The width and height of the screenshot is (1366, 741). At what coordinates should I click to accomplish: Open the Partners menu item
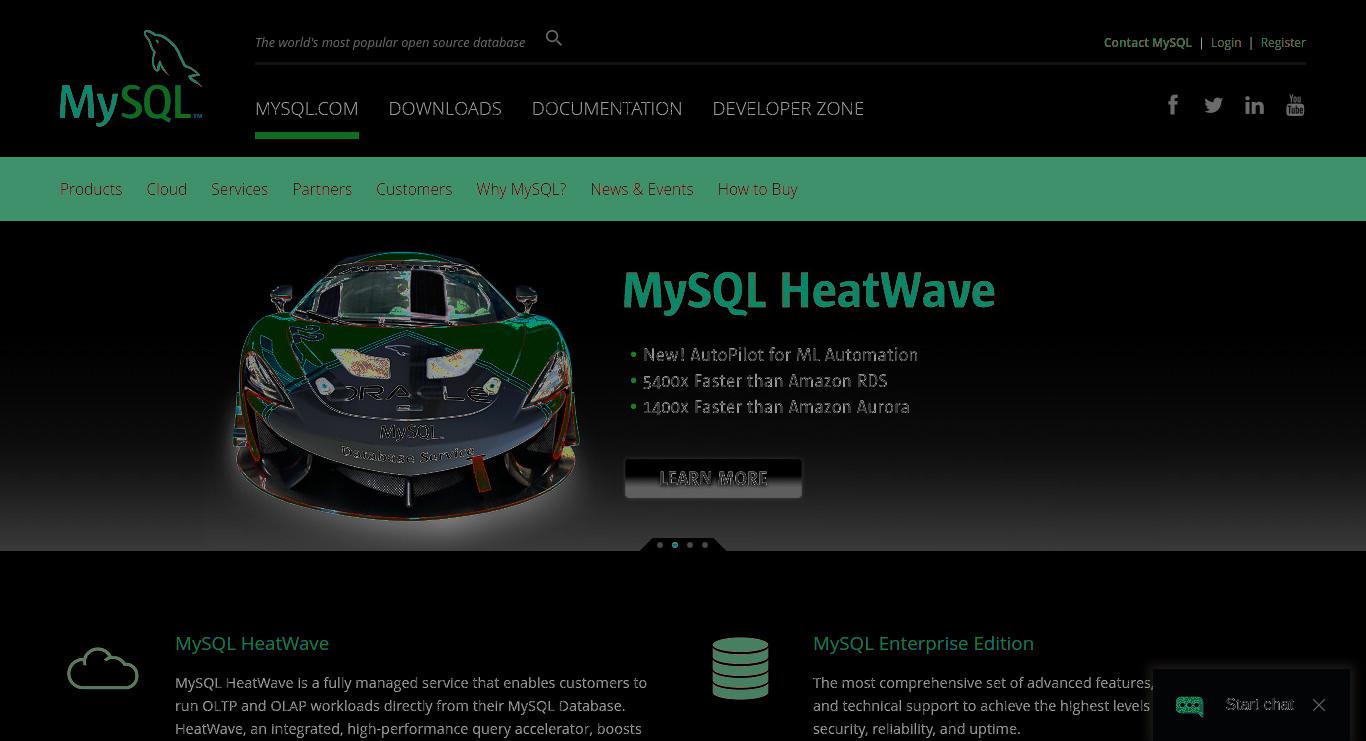(x=322, y=189)
